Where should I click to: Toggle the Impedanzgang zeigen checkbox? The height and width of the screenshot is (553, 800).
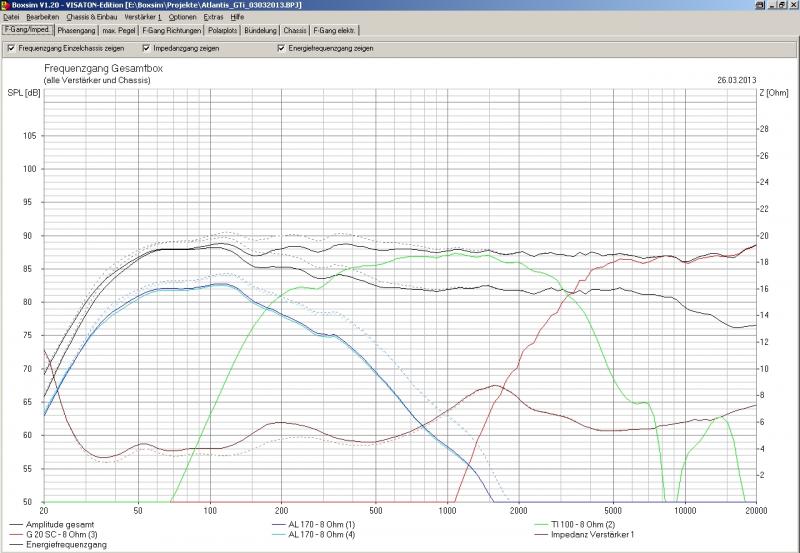click(x=147, y=48)
